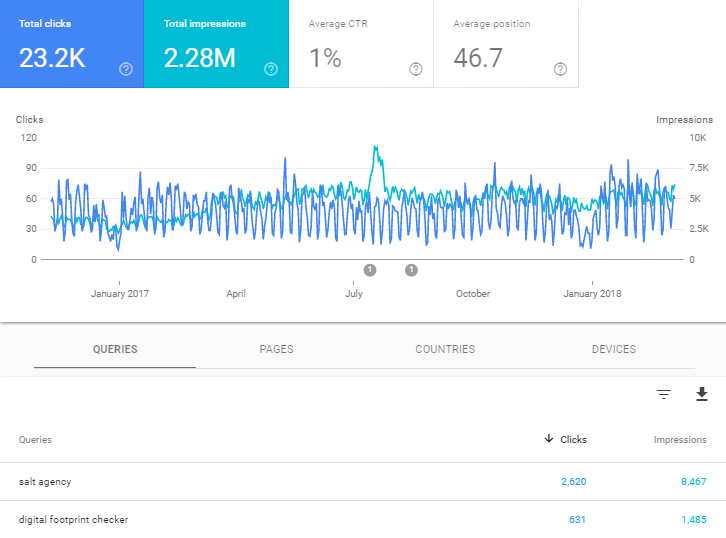Switch to the Queries tab
Viewport: 726px width, 538px height.
(115, 349)
